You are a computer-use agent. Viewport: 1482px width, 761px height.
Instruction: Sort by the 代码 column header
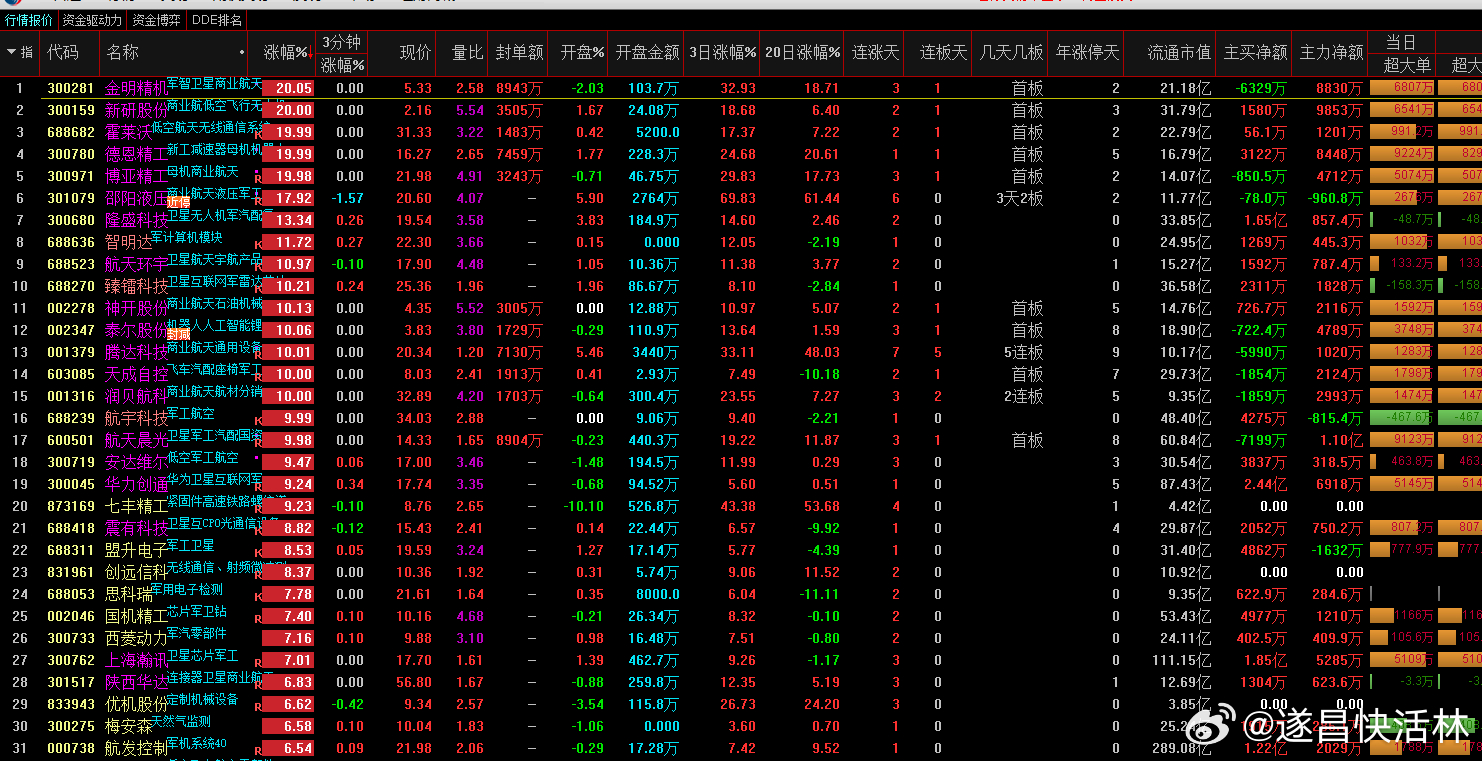click(63, 52)
